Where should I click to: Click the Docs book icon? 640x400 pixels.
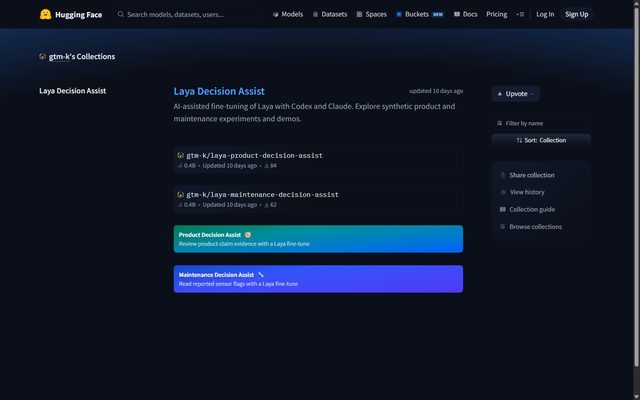click(x=457, y=14)
